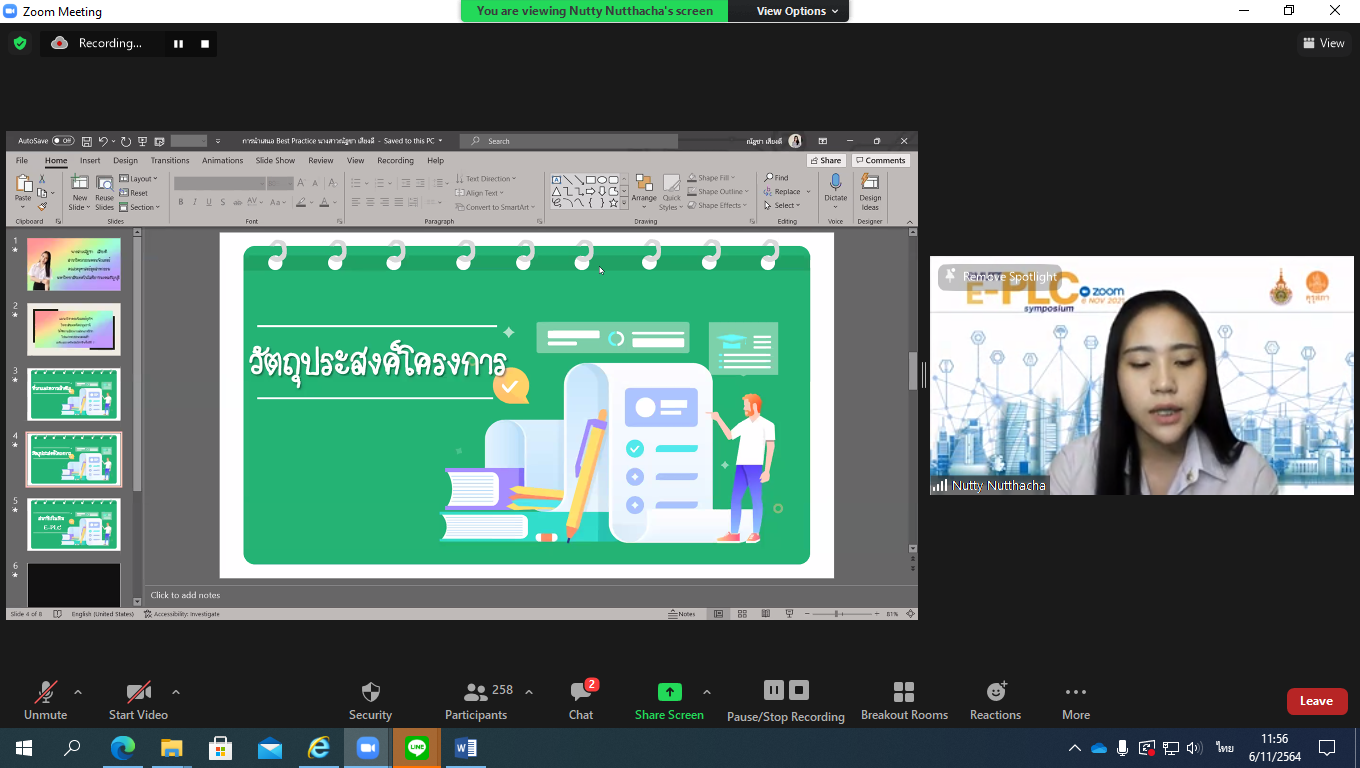The width and height of the screenshot is (1360, 768).
Task: Click Find in Editing group
Action: (x=776, y=178)
